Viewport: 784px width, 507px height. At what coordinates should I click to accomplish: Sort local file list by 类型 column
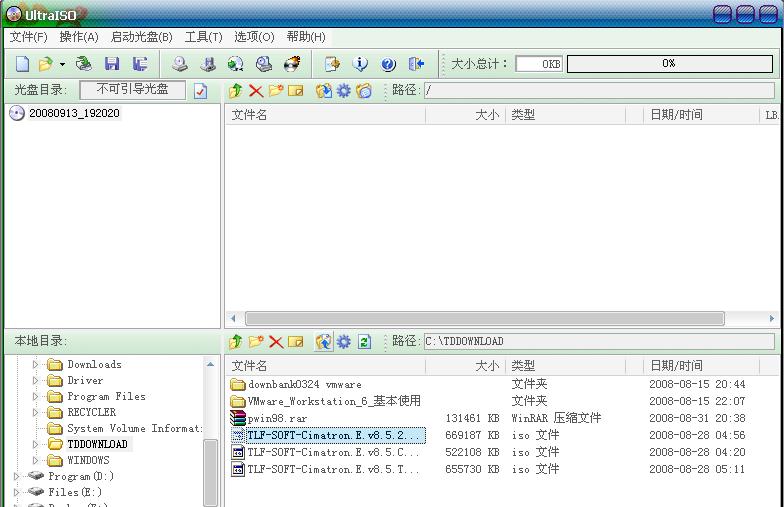(x=566, y=366)
